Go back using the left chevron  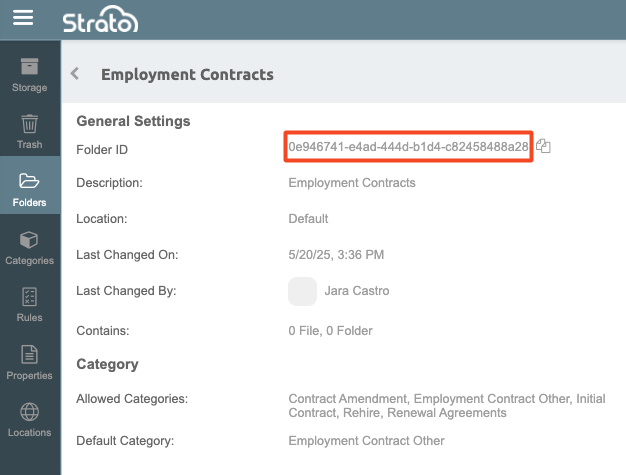pos(75,74)
